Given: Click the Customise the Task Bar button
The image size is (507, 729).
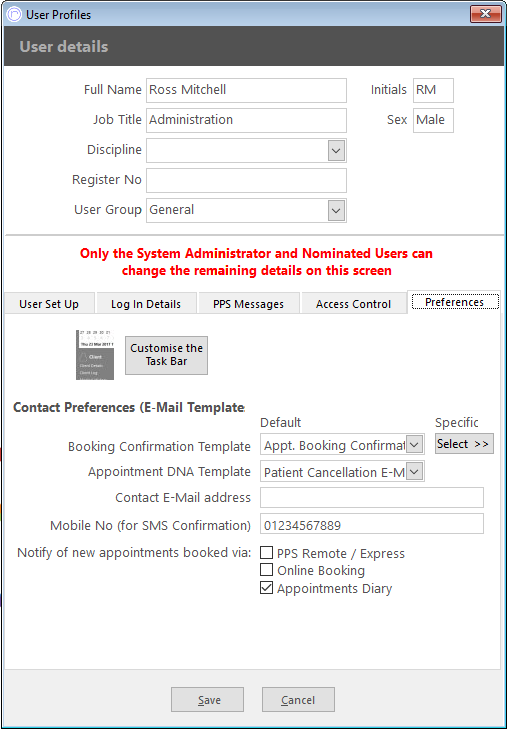Looking at the screenshot, I should (166, 355).
